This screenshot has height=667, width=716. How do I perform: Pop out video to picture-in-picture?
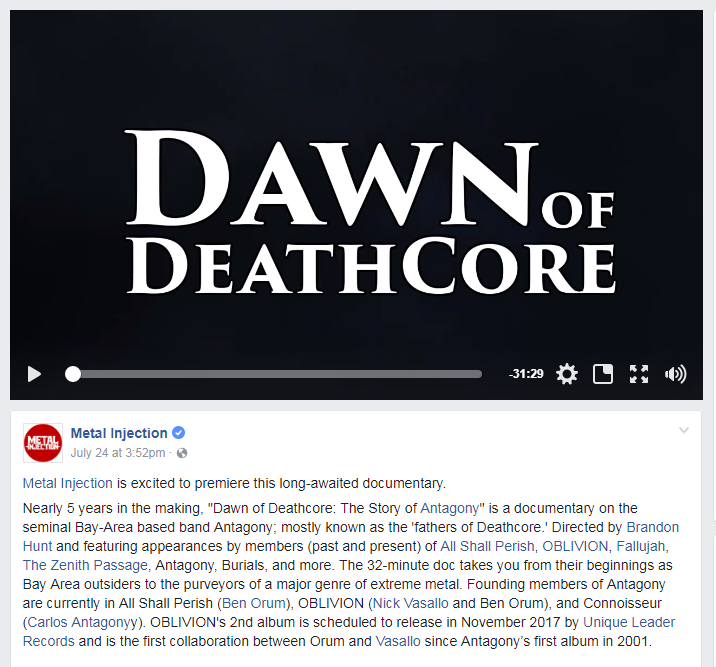[603, 374]
